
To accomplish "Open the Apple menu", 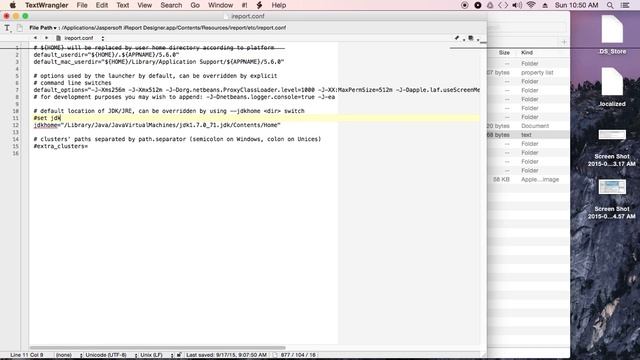I will pos(13,5).
